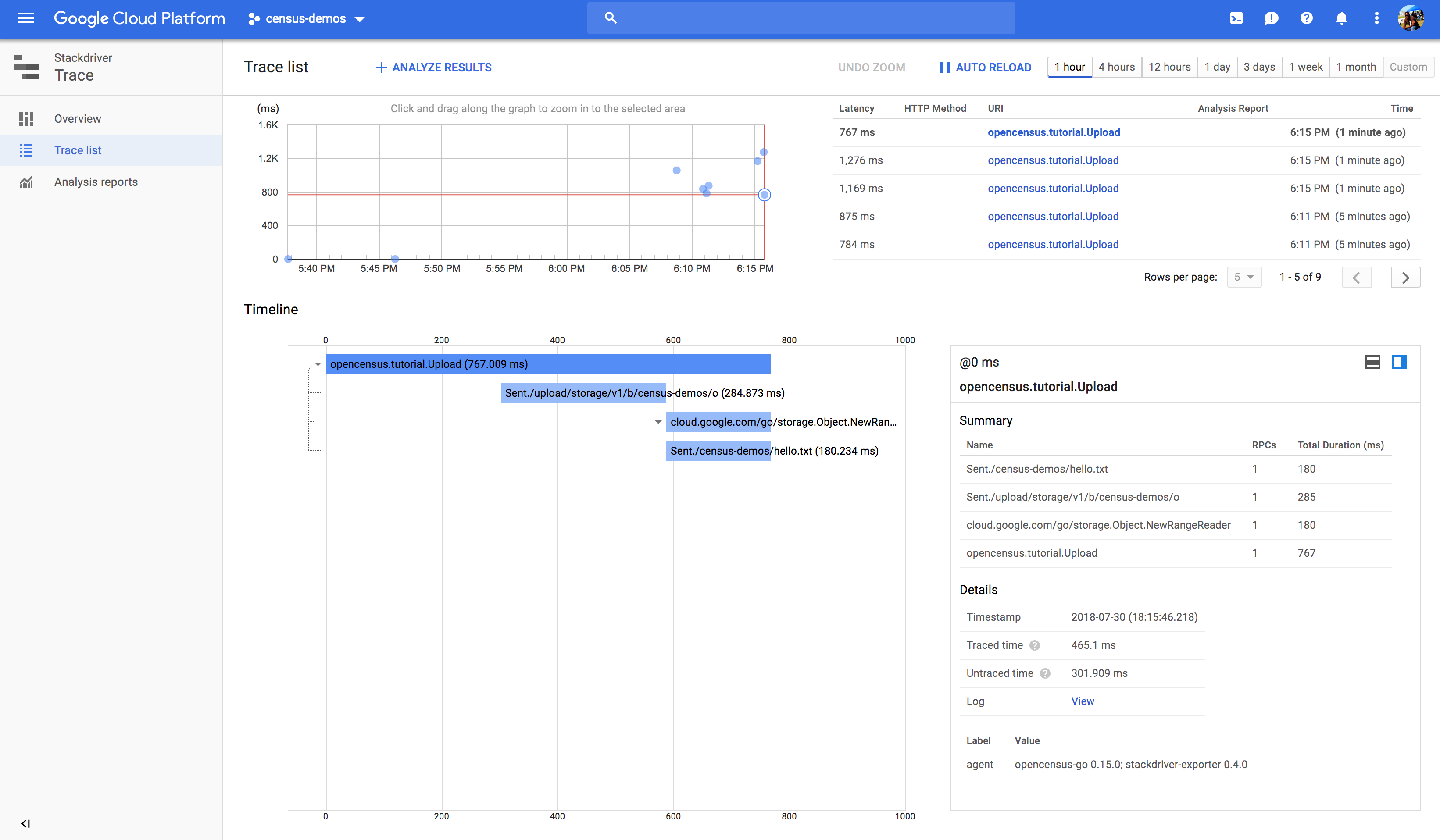This screenshot has height=840, width=1440.
Task: Click the Sent./upload/storage span bar
Action: 583,393
